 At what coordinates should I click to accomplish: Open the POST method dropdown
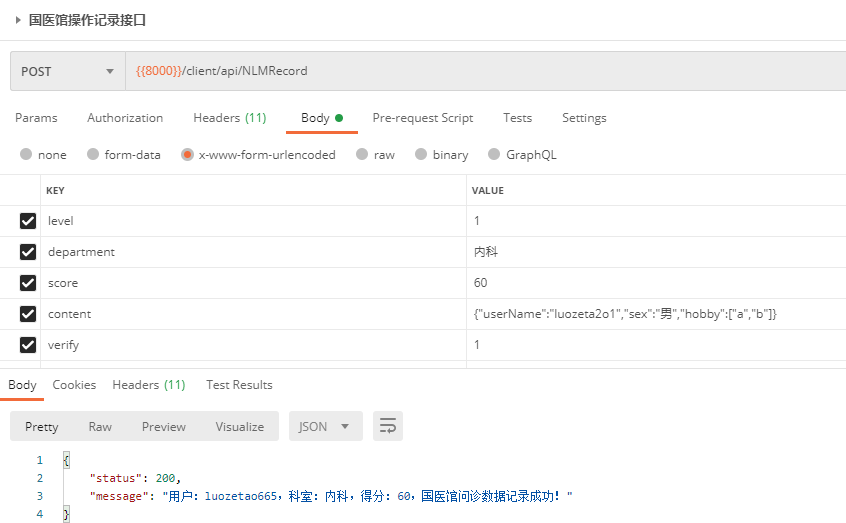(x=67, y=71)
